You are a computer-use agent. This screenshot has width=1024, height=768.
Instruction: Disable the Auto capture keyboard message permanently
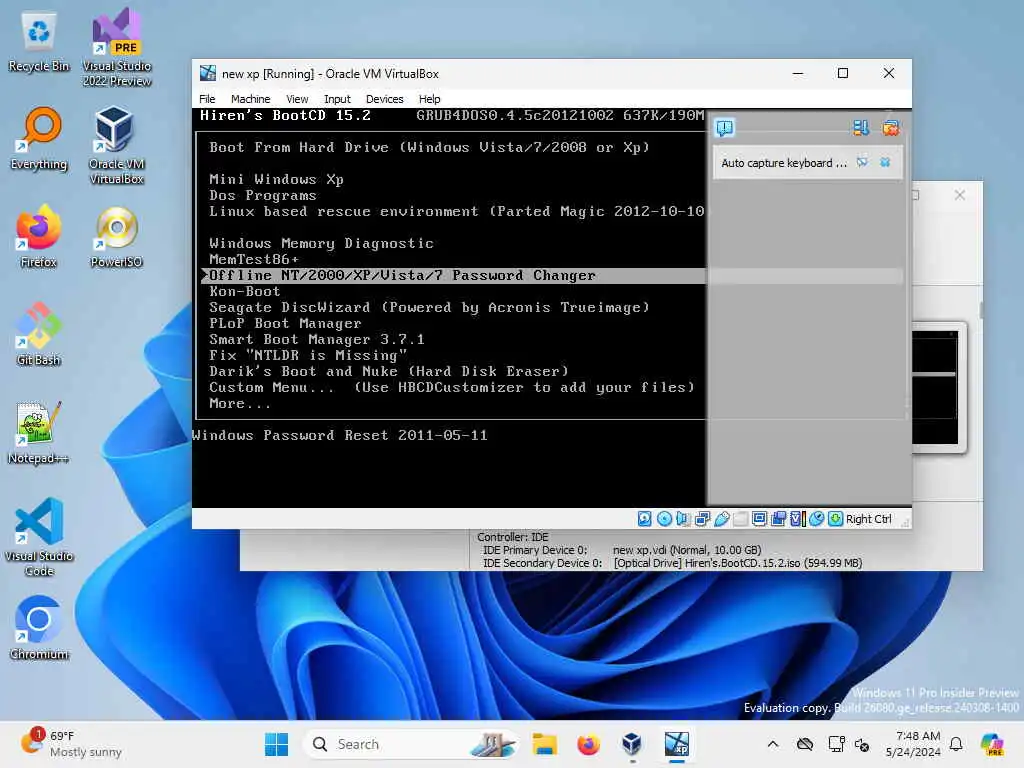pyautogui.click(x=862, y=162)
